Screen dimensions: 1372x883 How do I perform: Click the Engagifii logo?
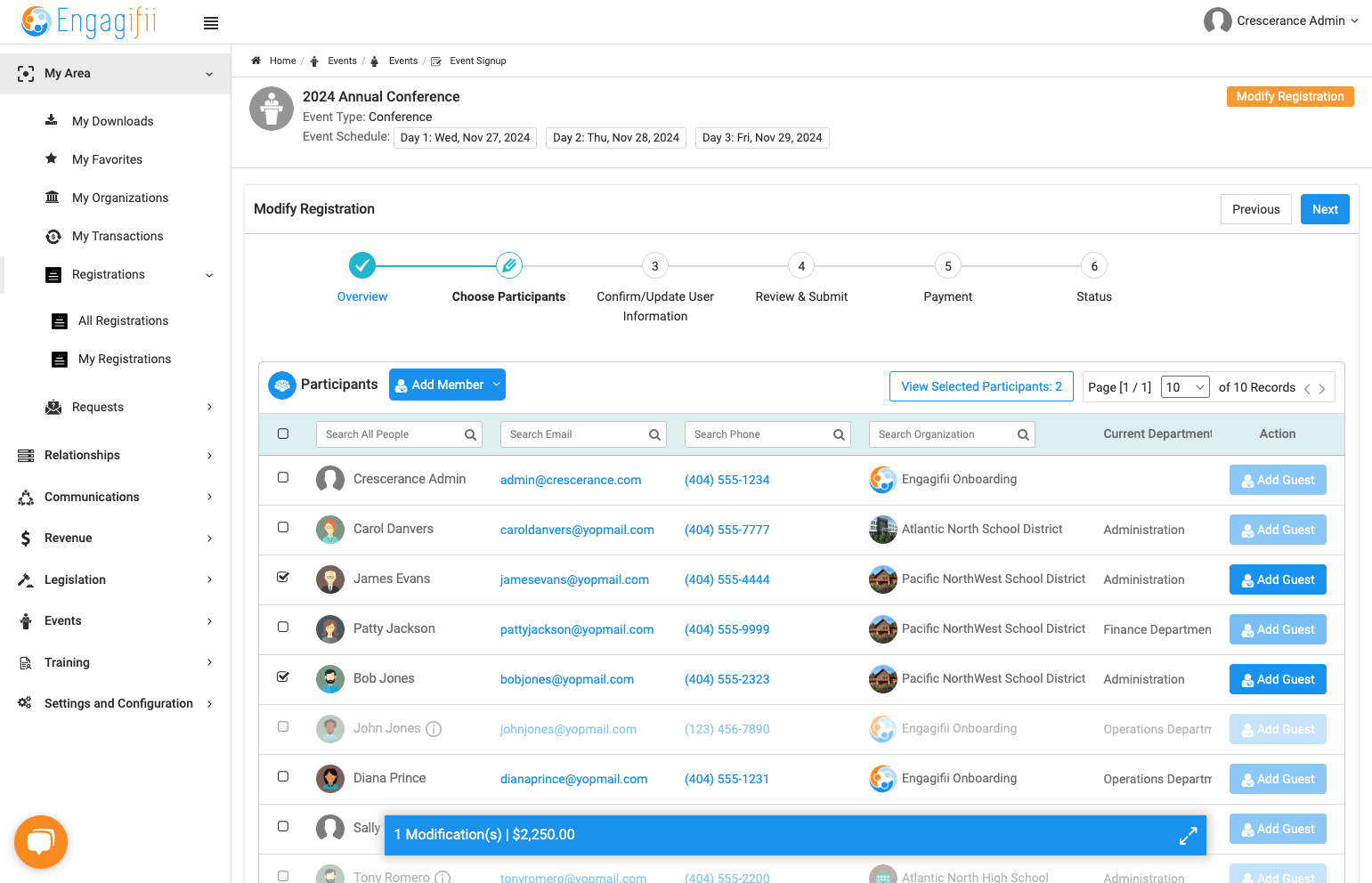(x=88, y=21)
